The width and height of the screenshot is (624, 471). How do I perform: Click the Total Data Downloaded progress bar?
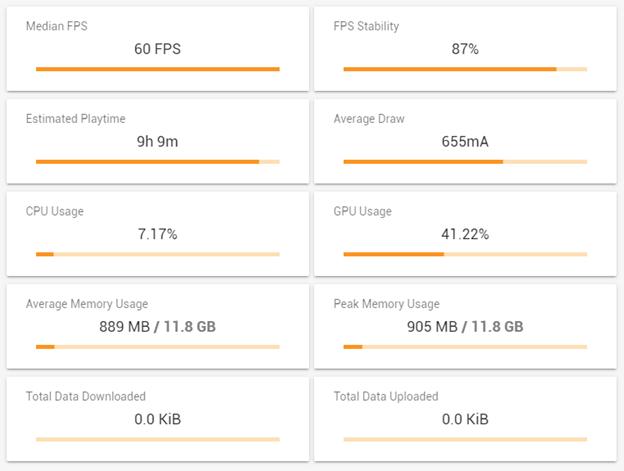click(157, 439)
